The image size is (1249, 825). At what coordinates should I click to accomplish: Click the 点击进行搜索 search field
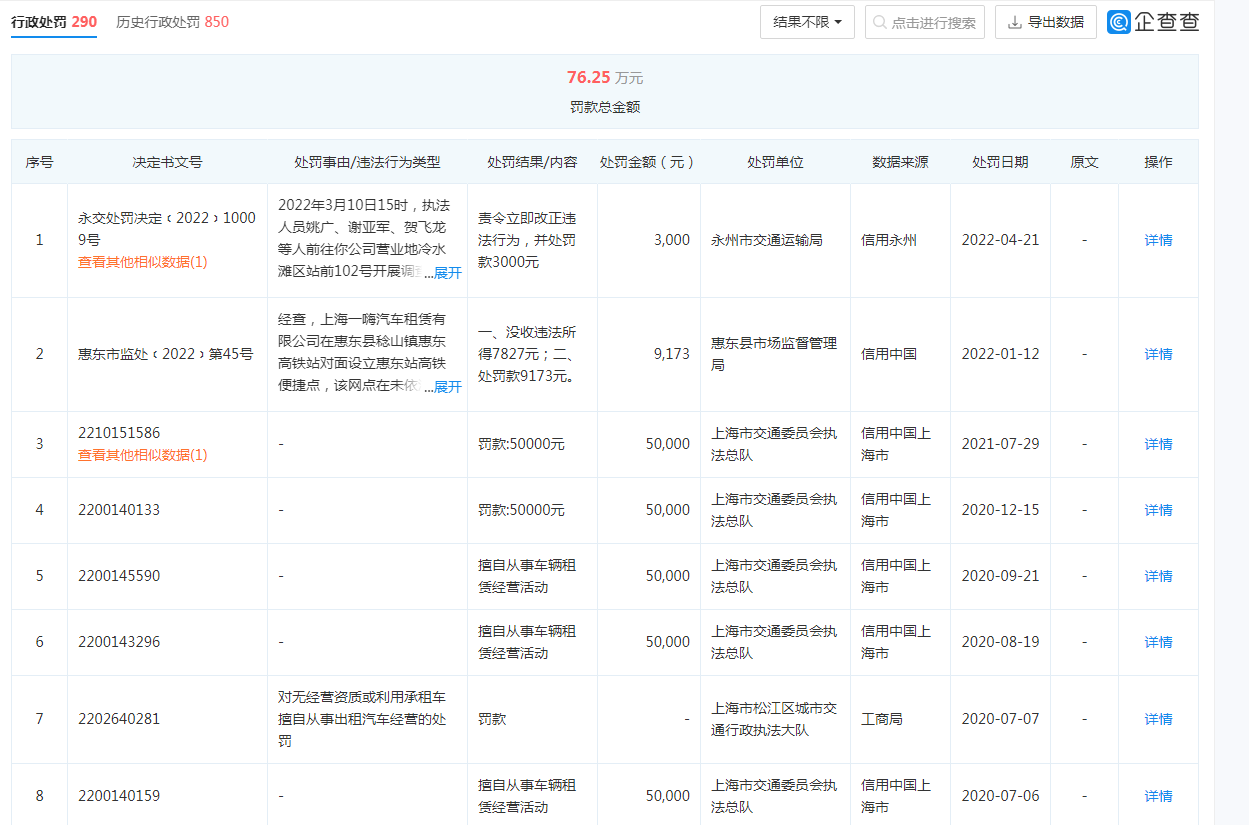pos(925,22)
